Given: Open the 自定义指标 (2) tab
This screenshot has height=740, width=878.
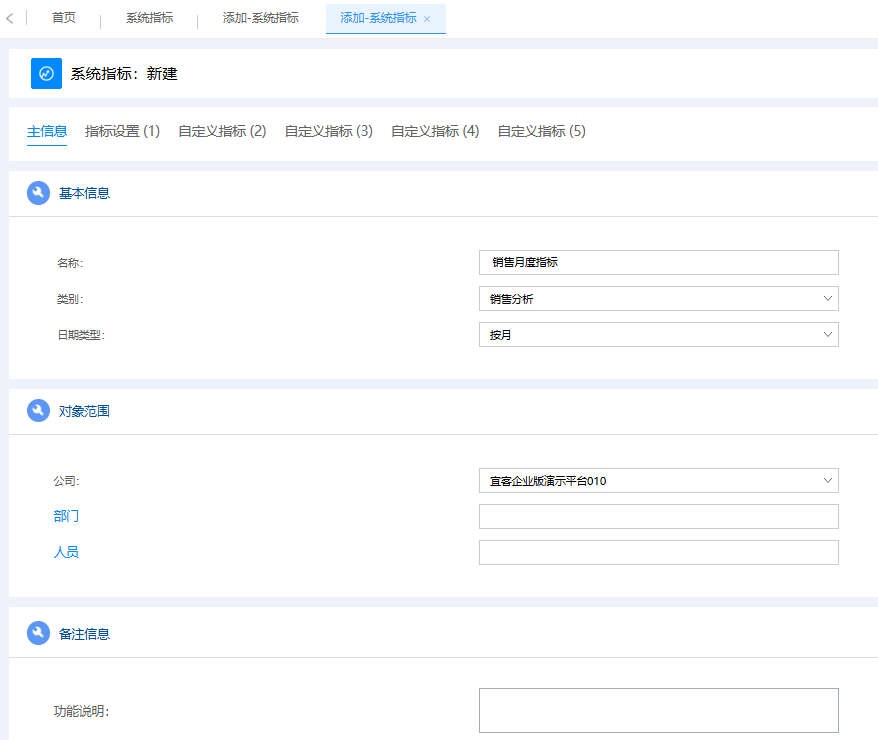Looking at the screenshot, I should coord(222,131).
